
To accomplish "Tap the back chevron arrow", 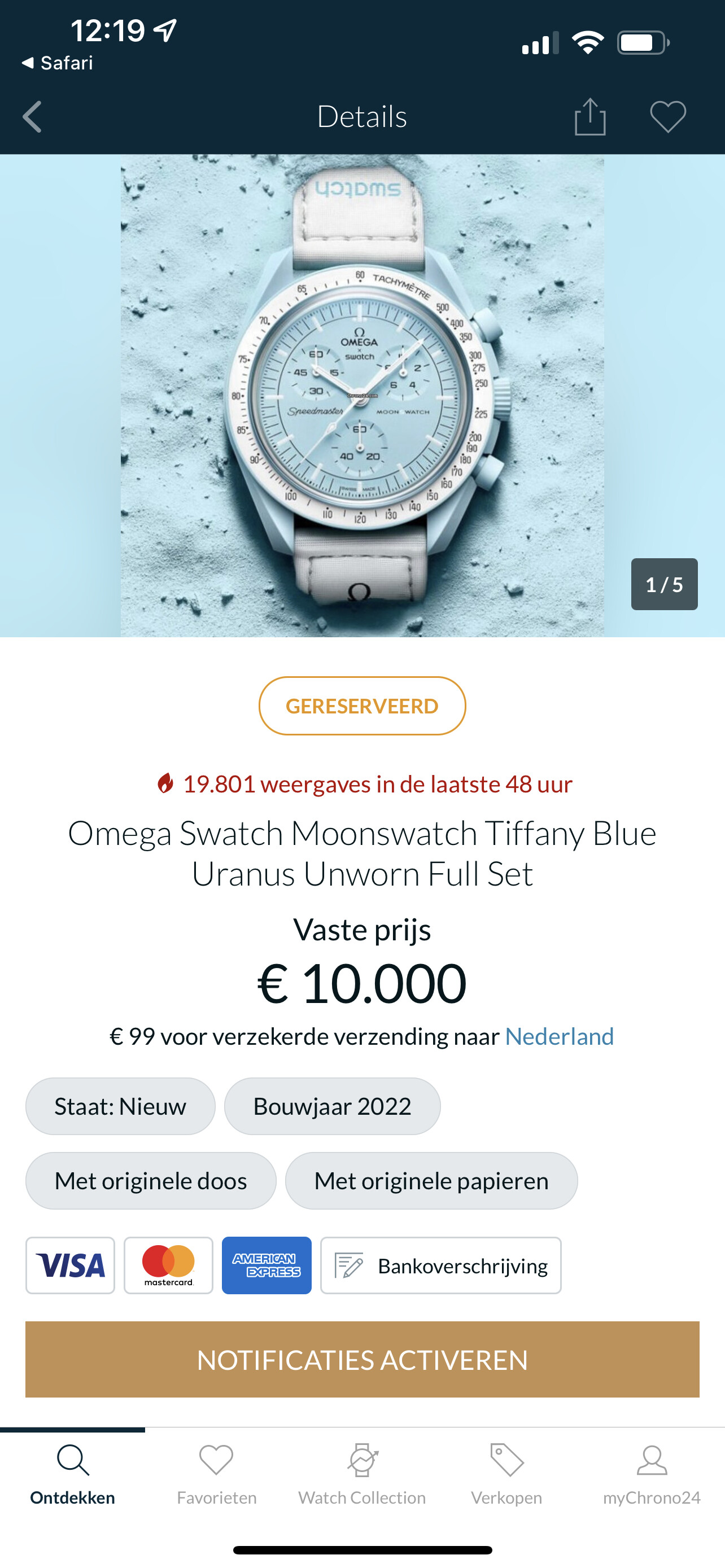I will [x=32, y=116].
